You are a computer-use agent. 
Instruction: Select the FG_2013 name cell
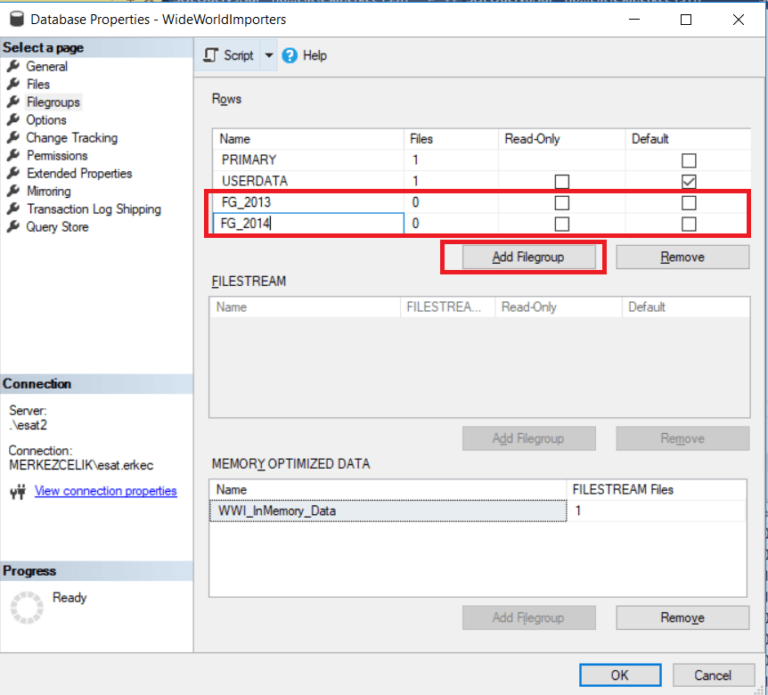pos(308,202)
